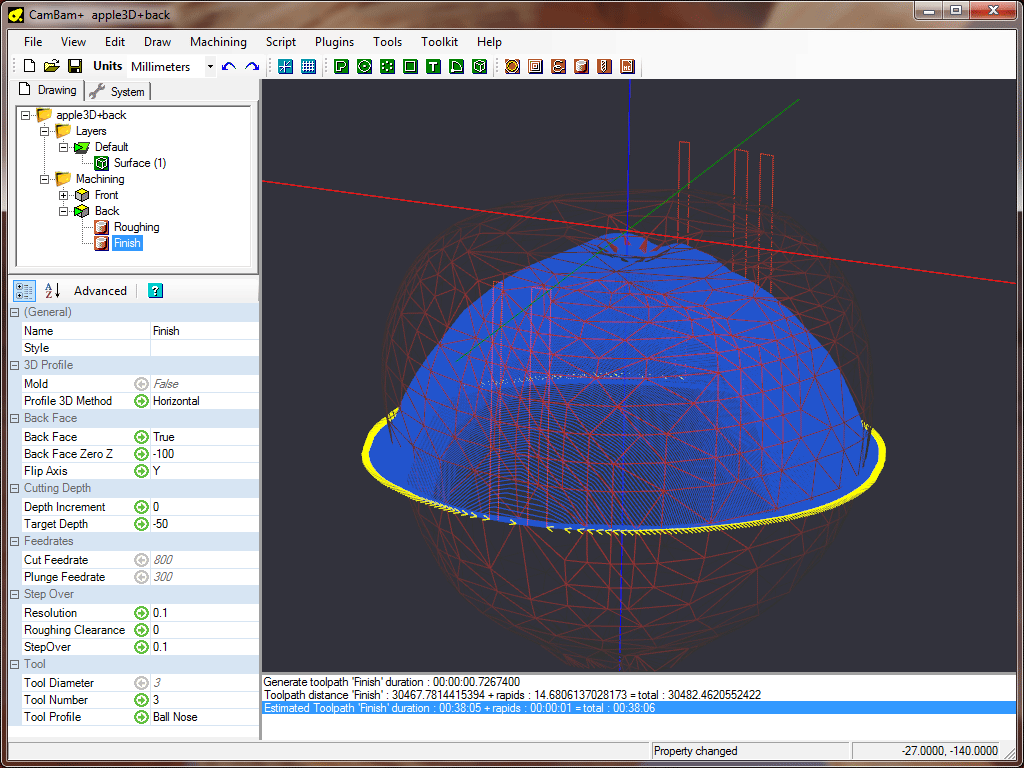Viewport: 1024px width, 768px height.
Task: Click the 3D Profile machining icon
Action: tap(581, 66)
